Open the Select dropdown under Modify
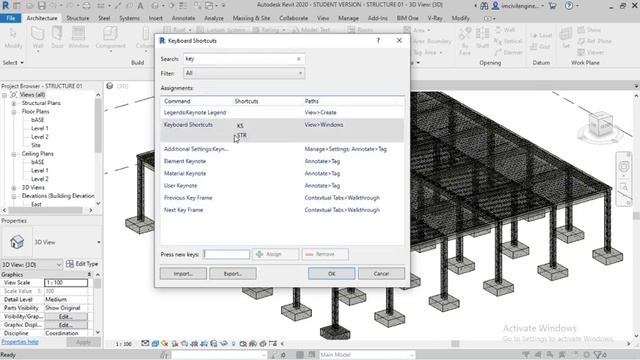Screen dimensions: 640x360 [x=13, y=62]
